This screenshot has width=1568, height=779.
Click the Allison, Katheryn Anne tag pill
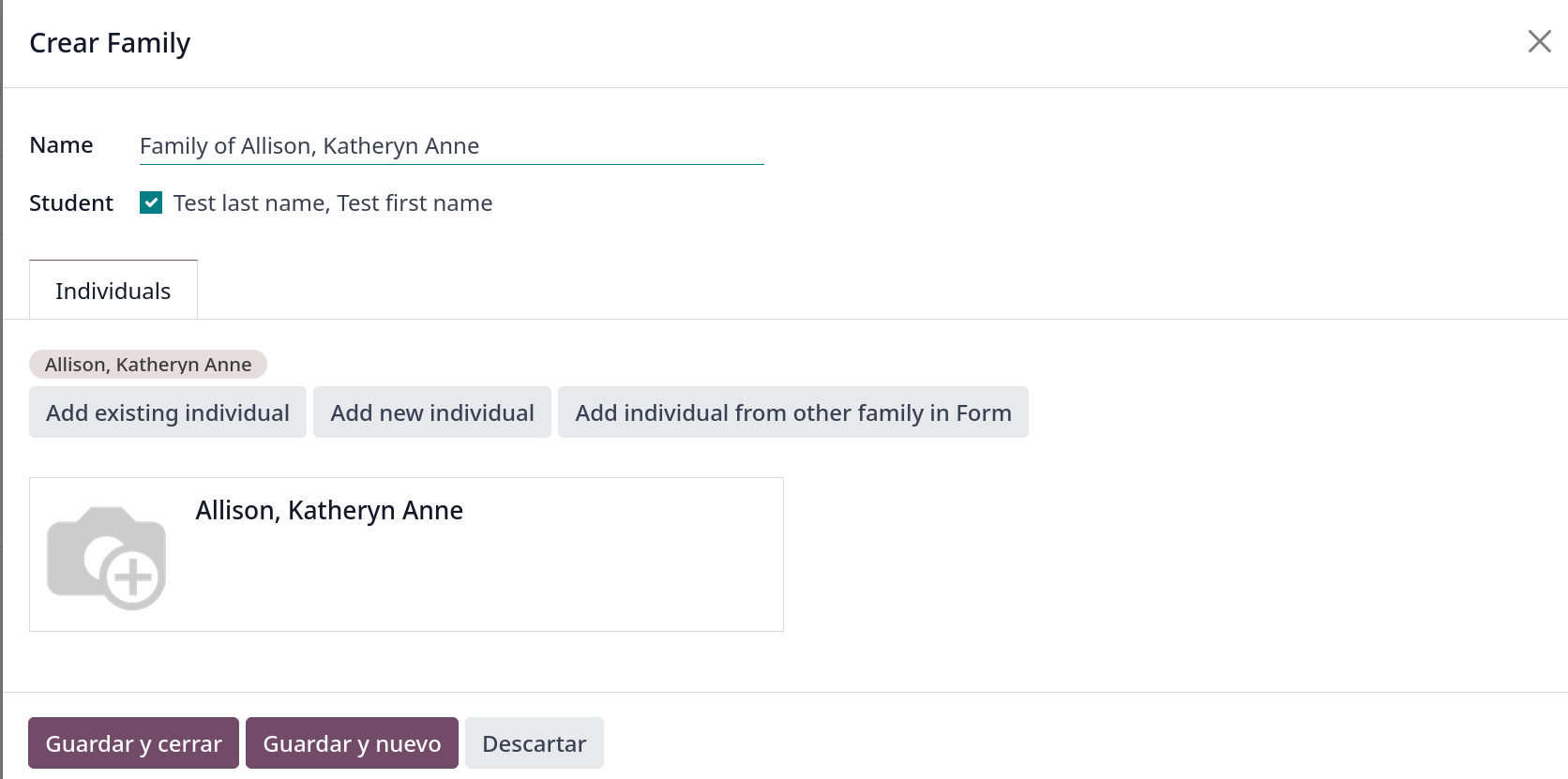[x=148, y=365]
